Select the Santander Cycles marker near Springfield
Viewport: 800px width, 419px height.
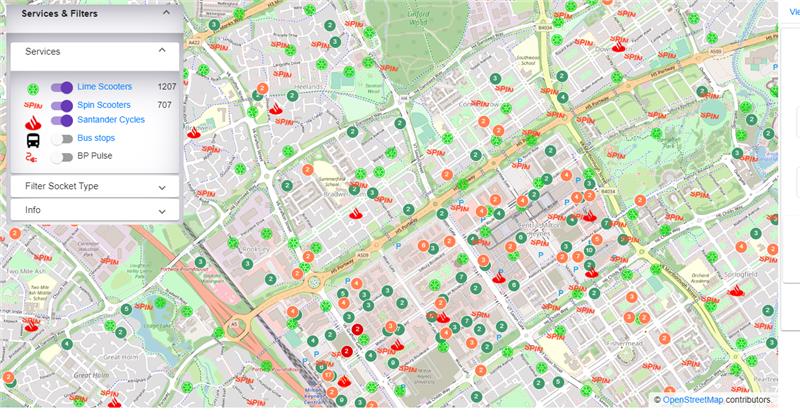coord(735,291)
